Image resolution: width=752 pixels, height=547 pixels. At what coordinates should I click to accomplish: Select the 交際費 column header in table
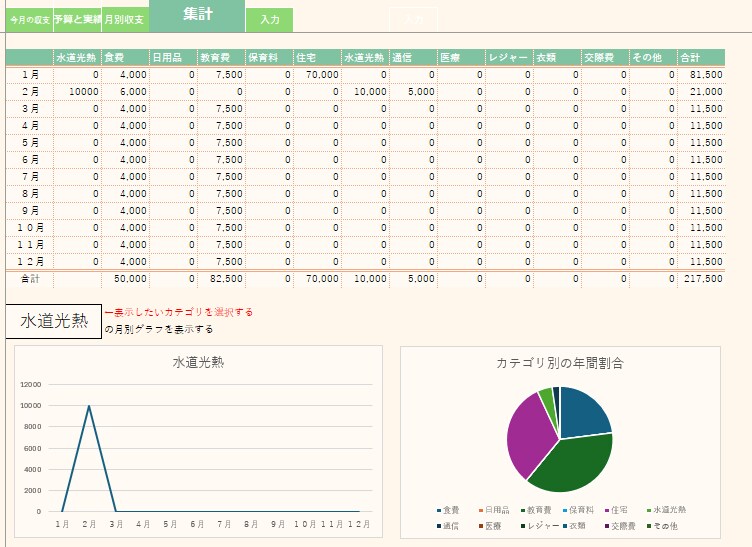pos(605,58)
